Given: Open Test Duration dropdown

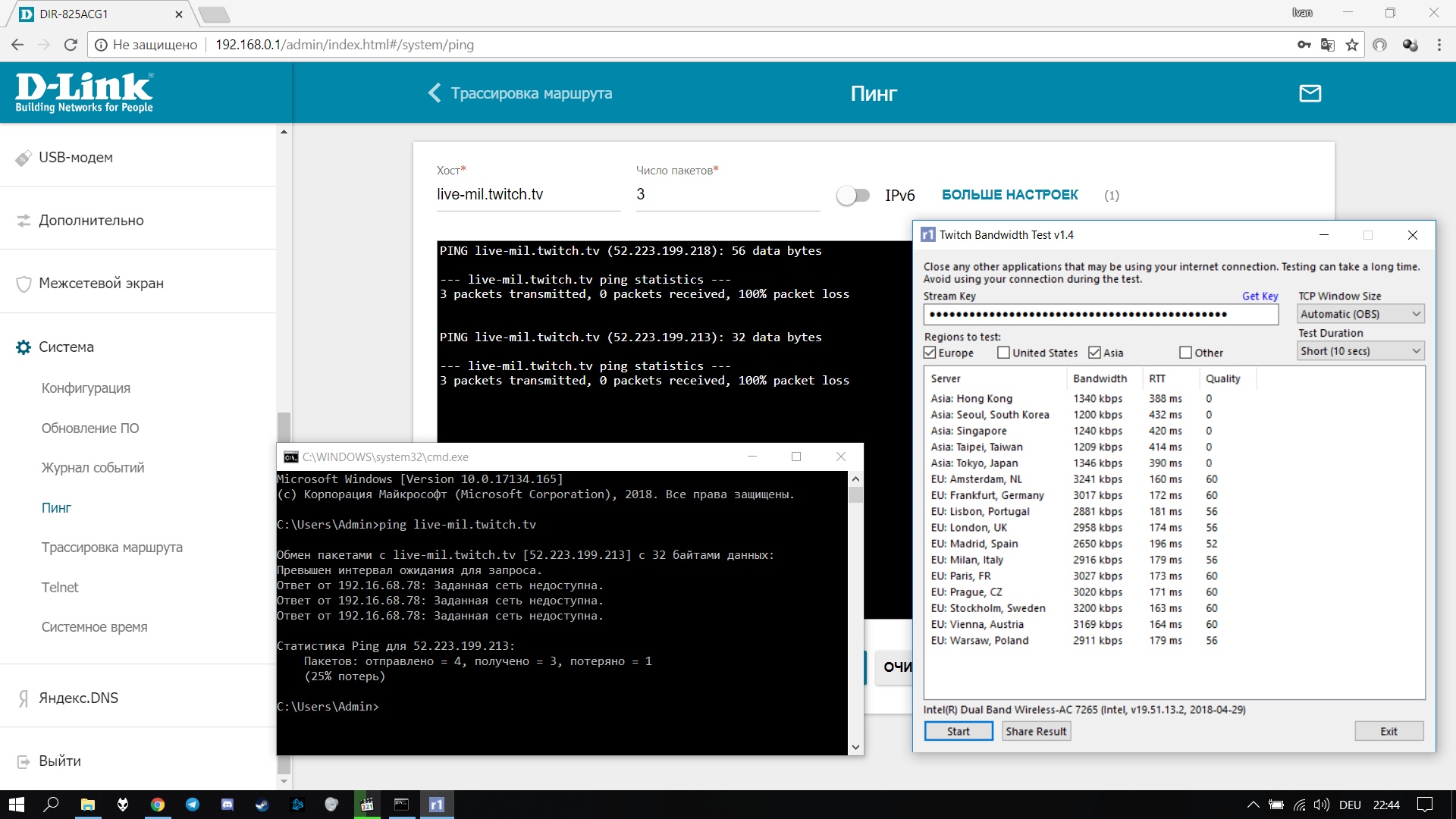Looking at the screenshot, I should click(1360, 351).
